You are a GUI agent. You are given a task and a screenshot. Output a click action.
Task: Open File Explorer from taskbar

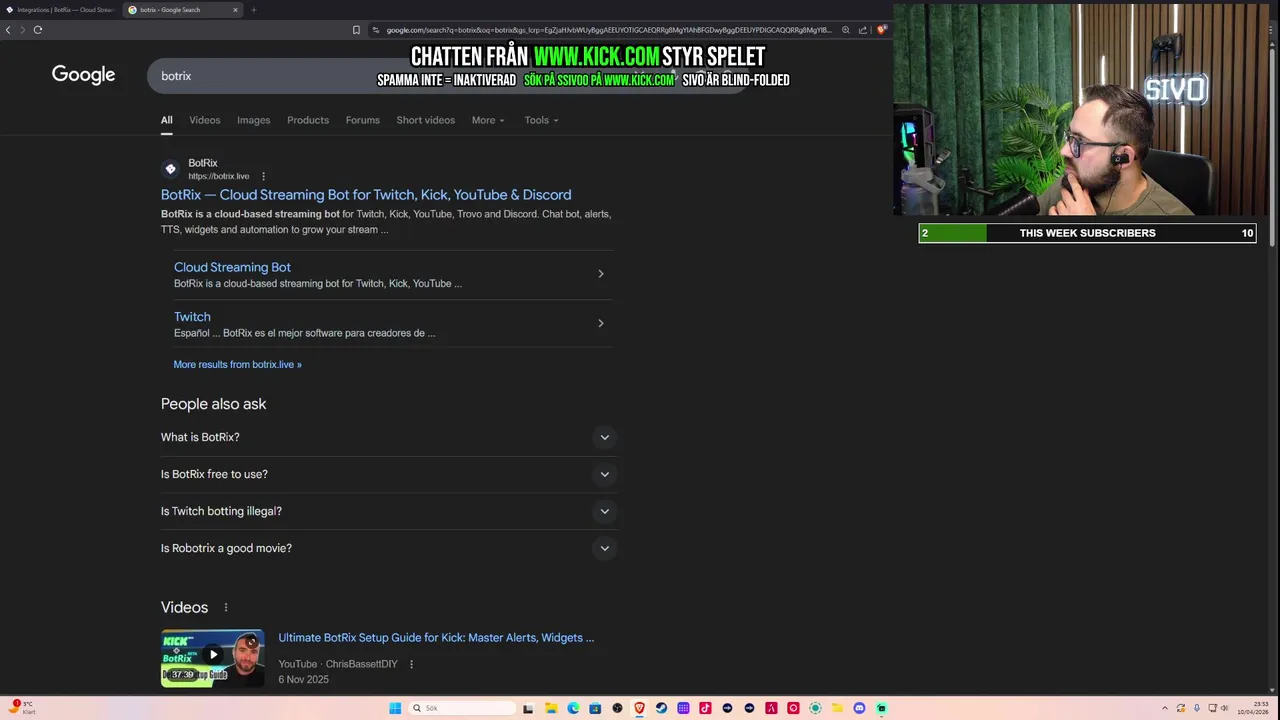[x=551, y=708]
